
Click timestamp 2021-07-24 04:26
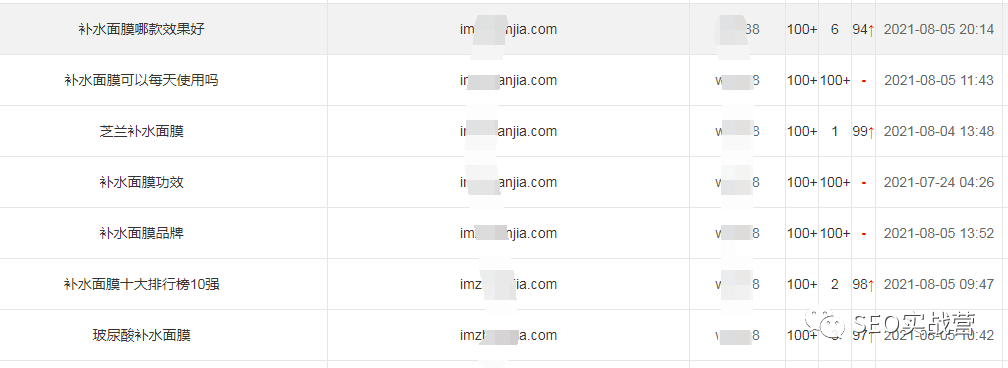939,182
